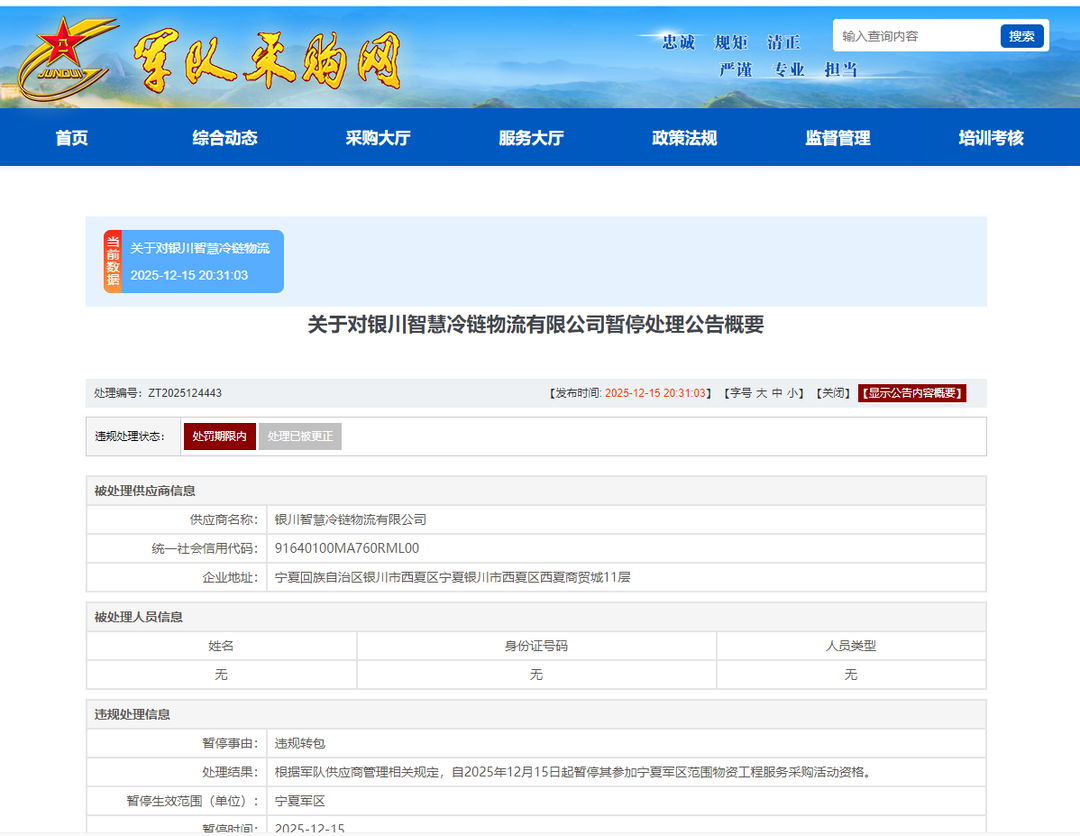
Task: Open the 培训考核 navigation menu
Action: click(991, 138)
